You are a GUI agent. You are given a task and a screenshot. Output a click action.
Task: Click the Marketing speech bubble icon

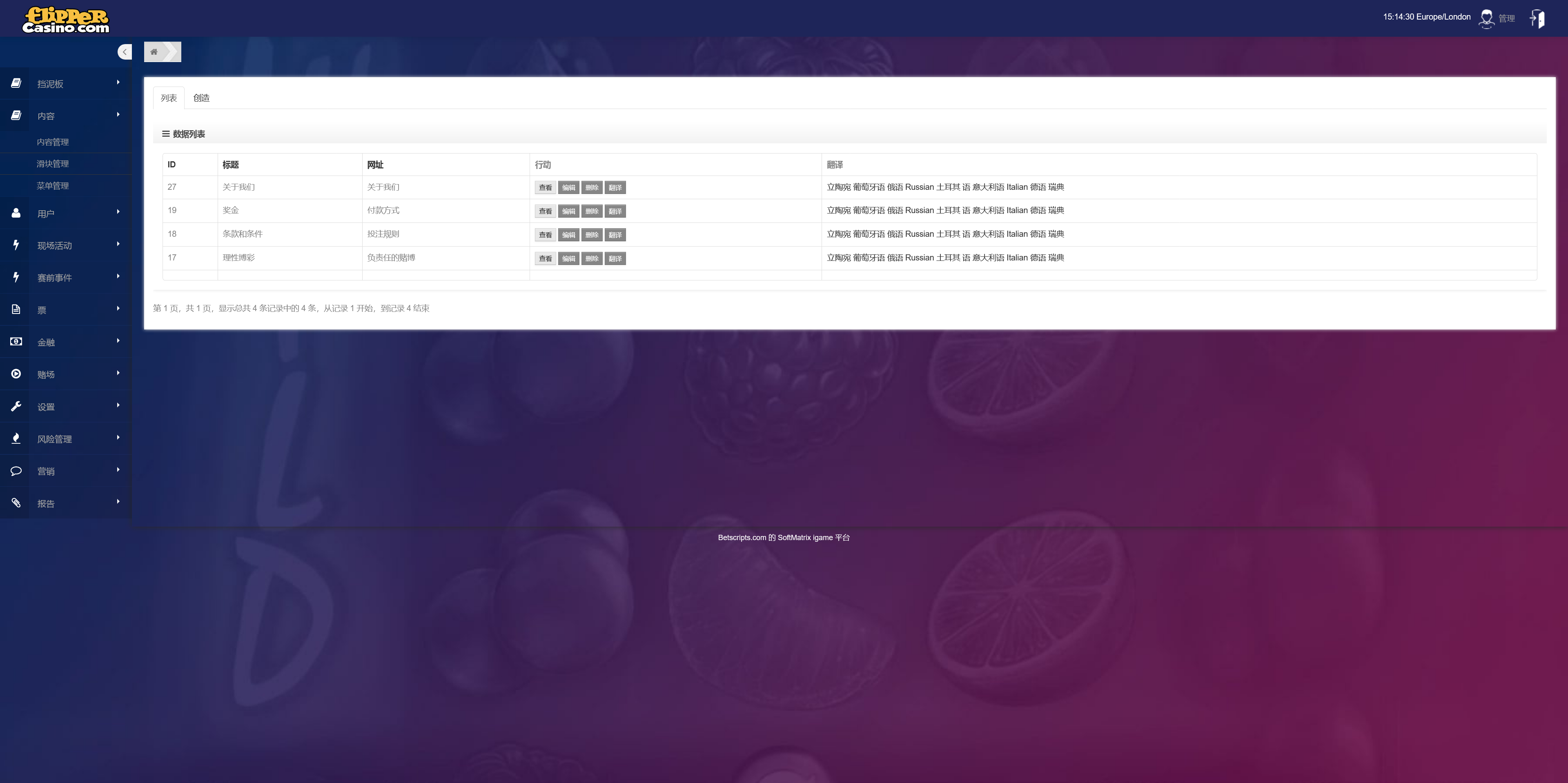tap(16, 471)
